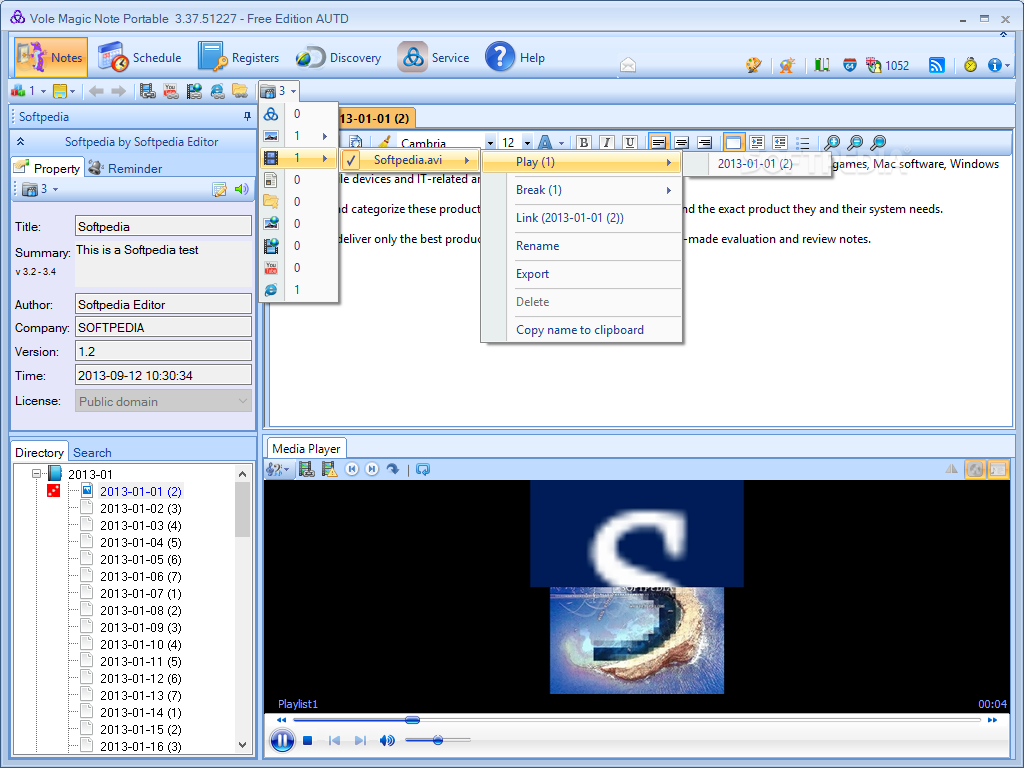
Task: Click the 64 shield icon
Action: click(x=850, y=65)
